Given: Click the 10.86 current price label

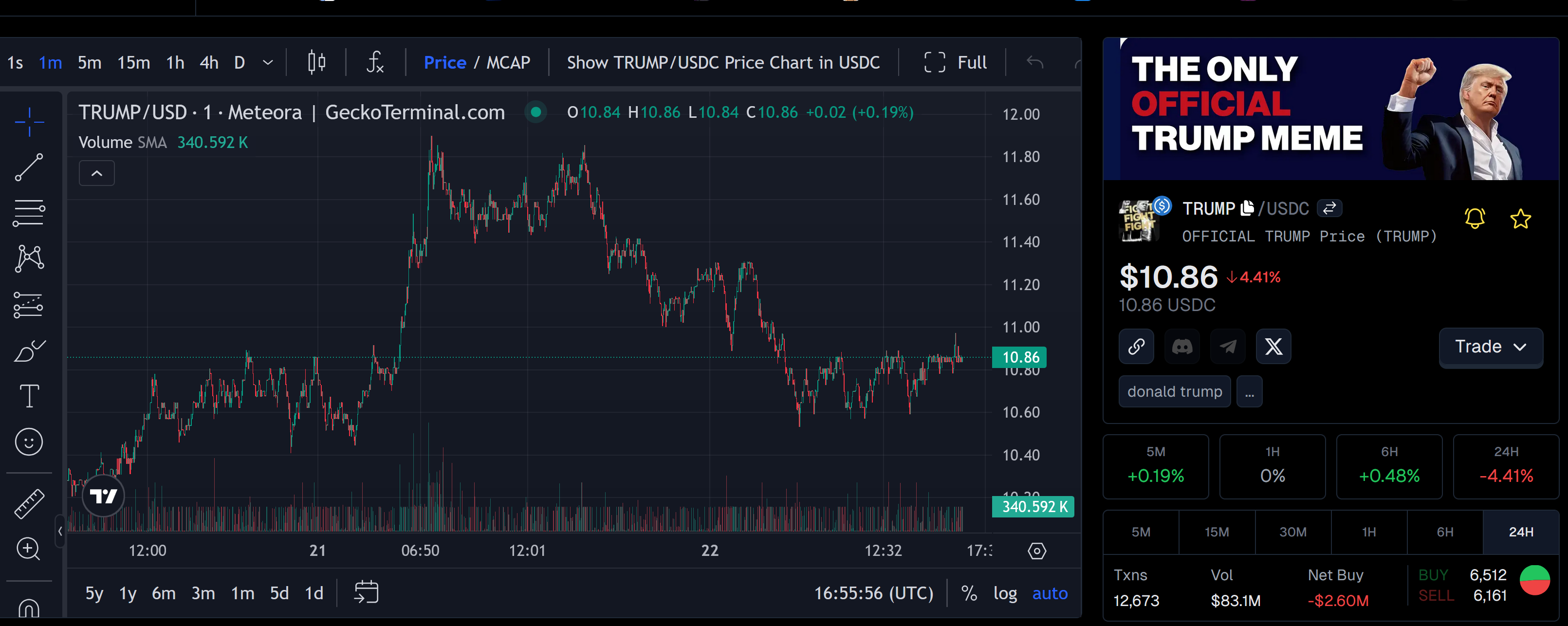Looking at the screenshot, I should [x=1019, y=357].
